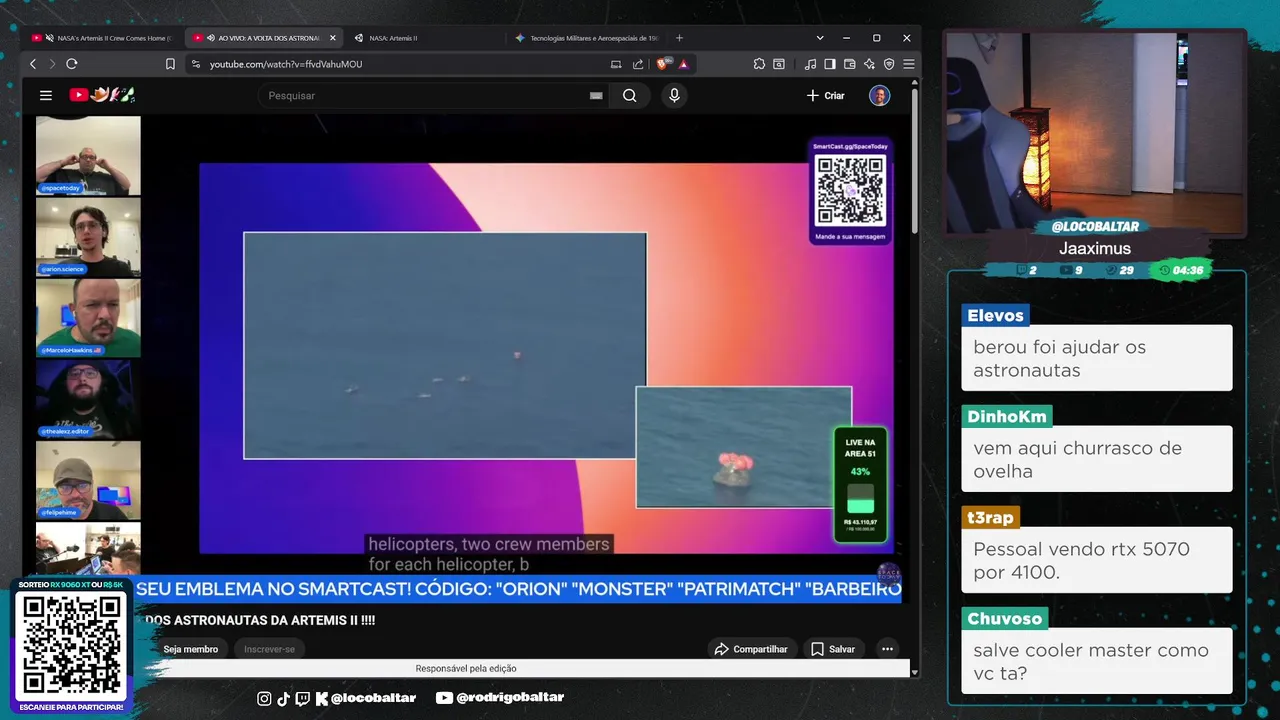Expand the tab search chevron
Viewport: 1280px width, 720px height.
pyautogui.click(x=820, y=38)
